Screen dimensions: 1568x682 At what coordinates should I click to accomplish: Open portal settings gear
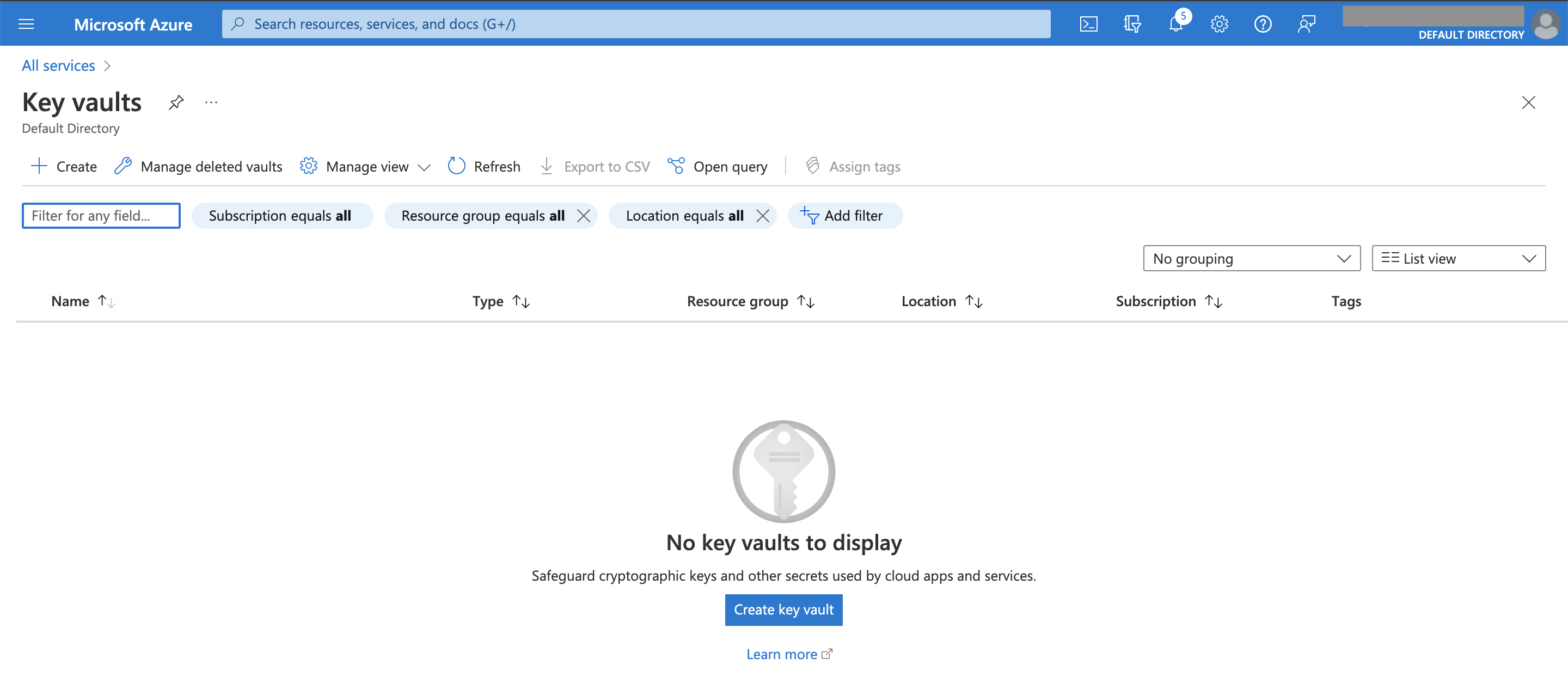click(x=1219, y=24)
